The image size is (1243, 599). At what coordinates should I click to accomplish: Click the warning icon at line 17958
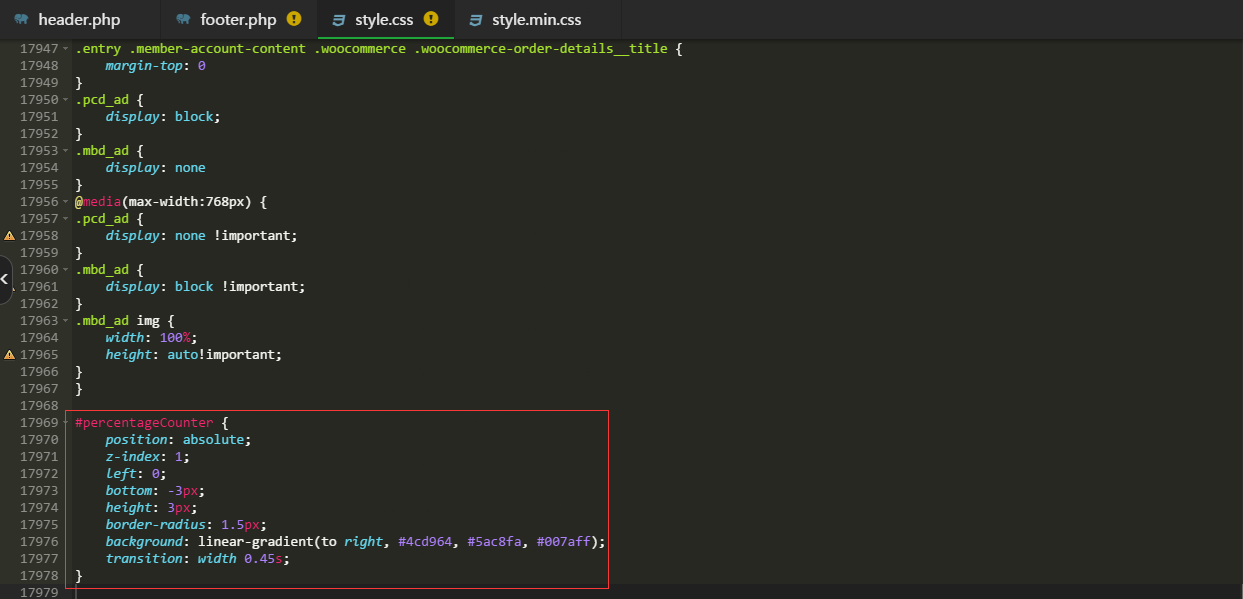coord(9,236)
